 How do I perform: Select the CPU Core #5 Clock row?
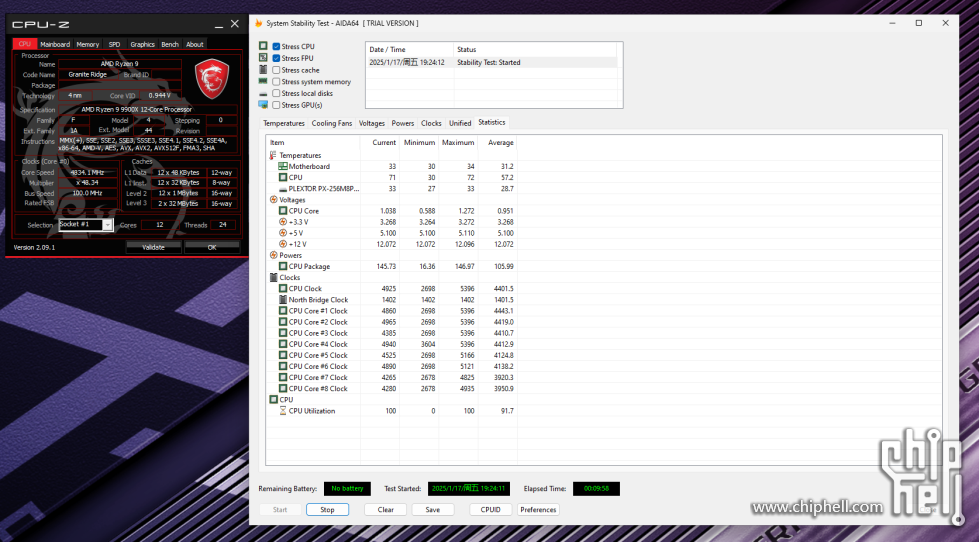click(392, 355)
